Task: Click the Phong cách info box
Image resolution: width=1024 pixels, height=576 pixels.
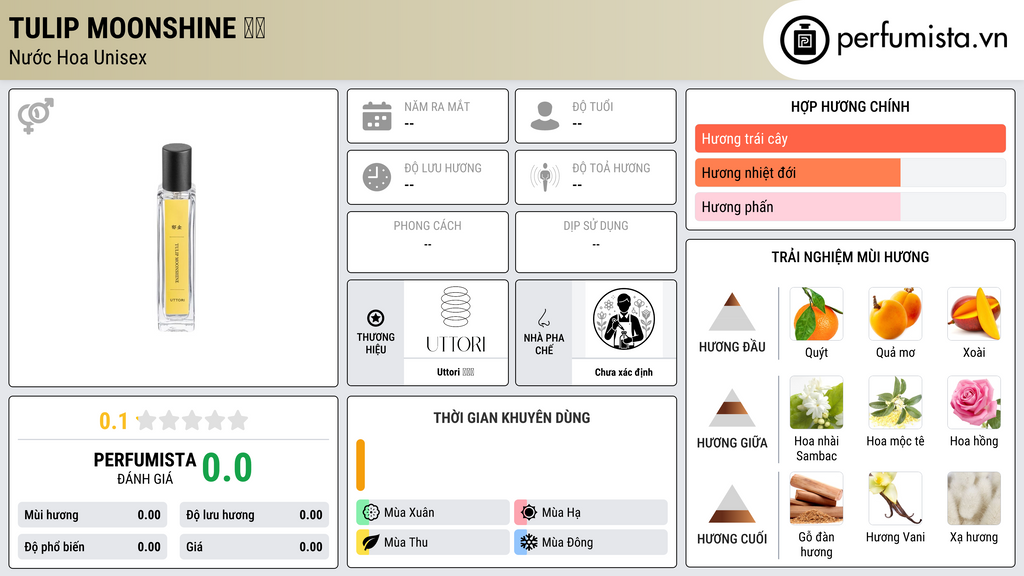Action: point(428,242)
